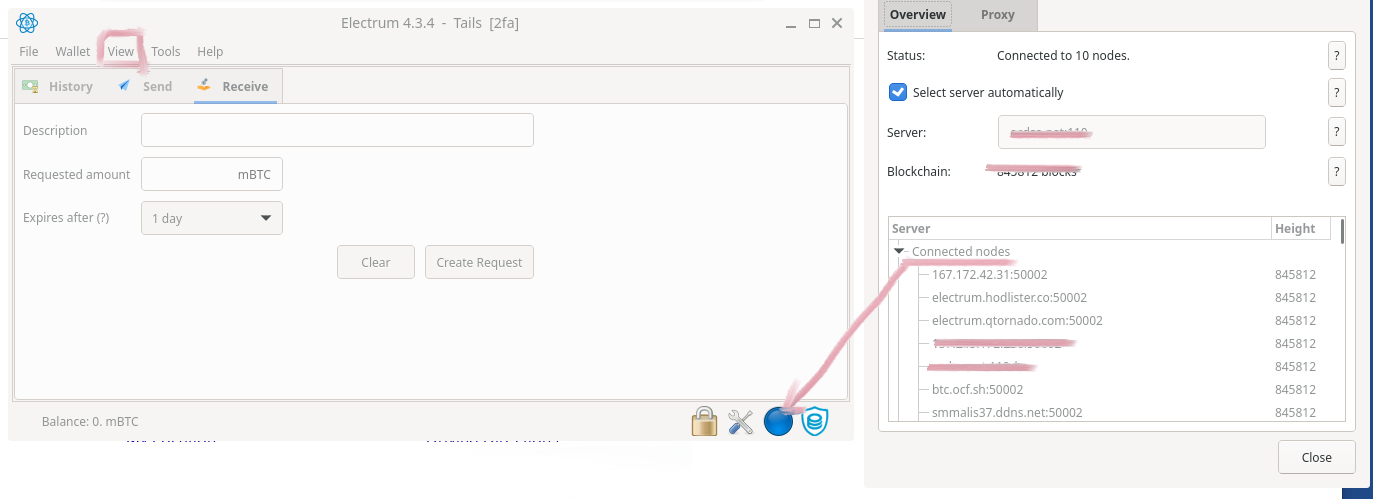
Task: Switch to the History tab
Action: [x=60, y=86]
